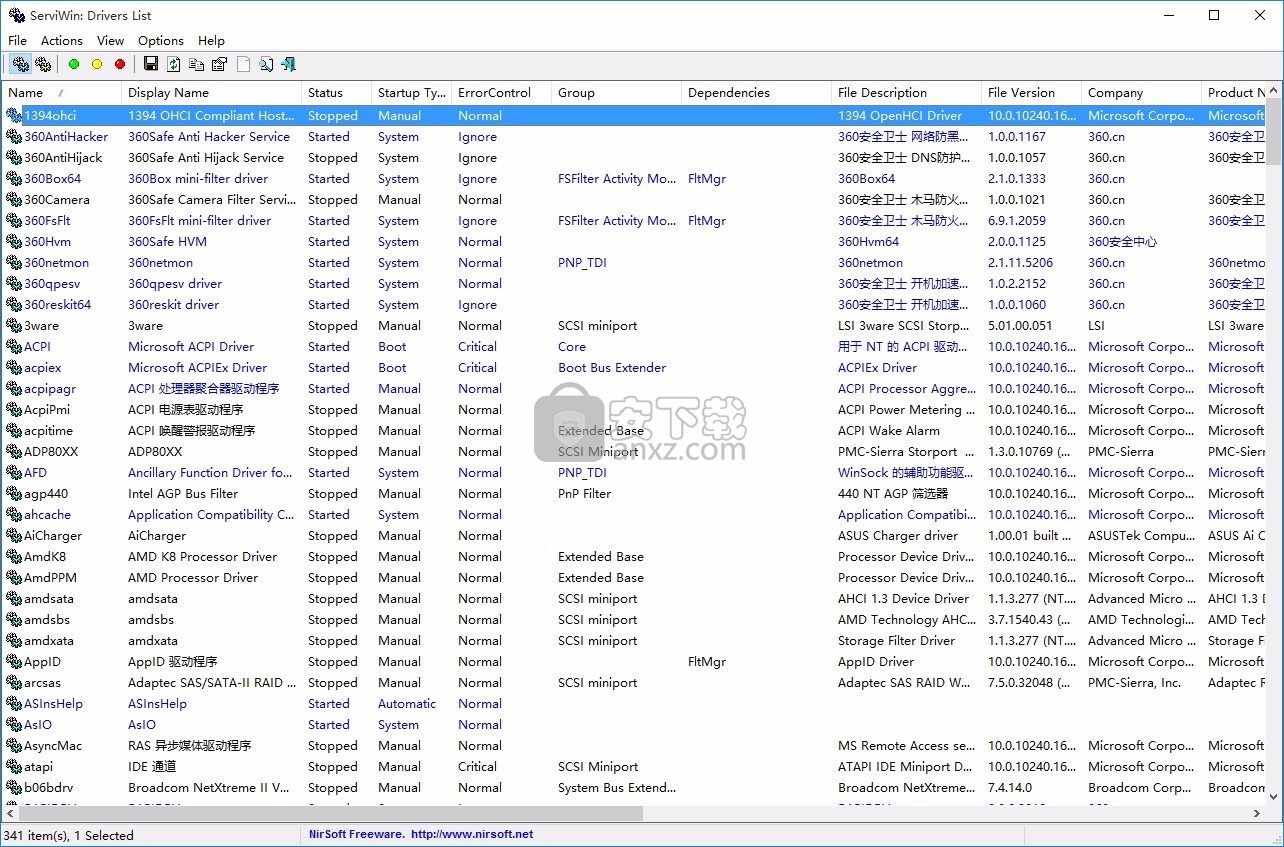Open the Properties toolbar icon
The height and width of the screenshot is (847, 1284).
[x=220, y=64]
